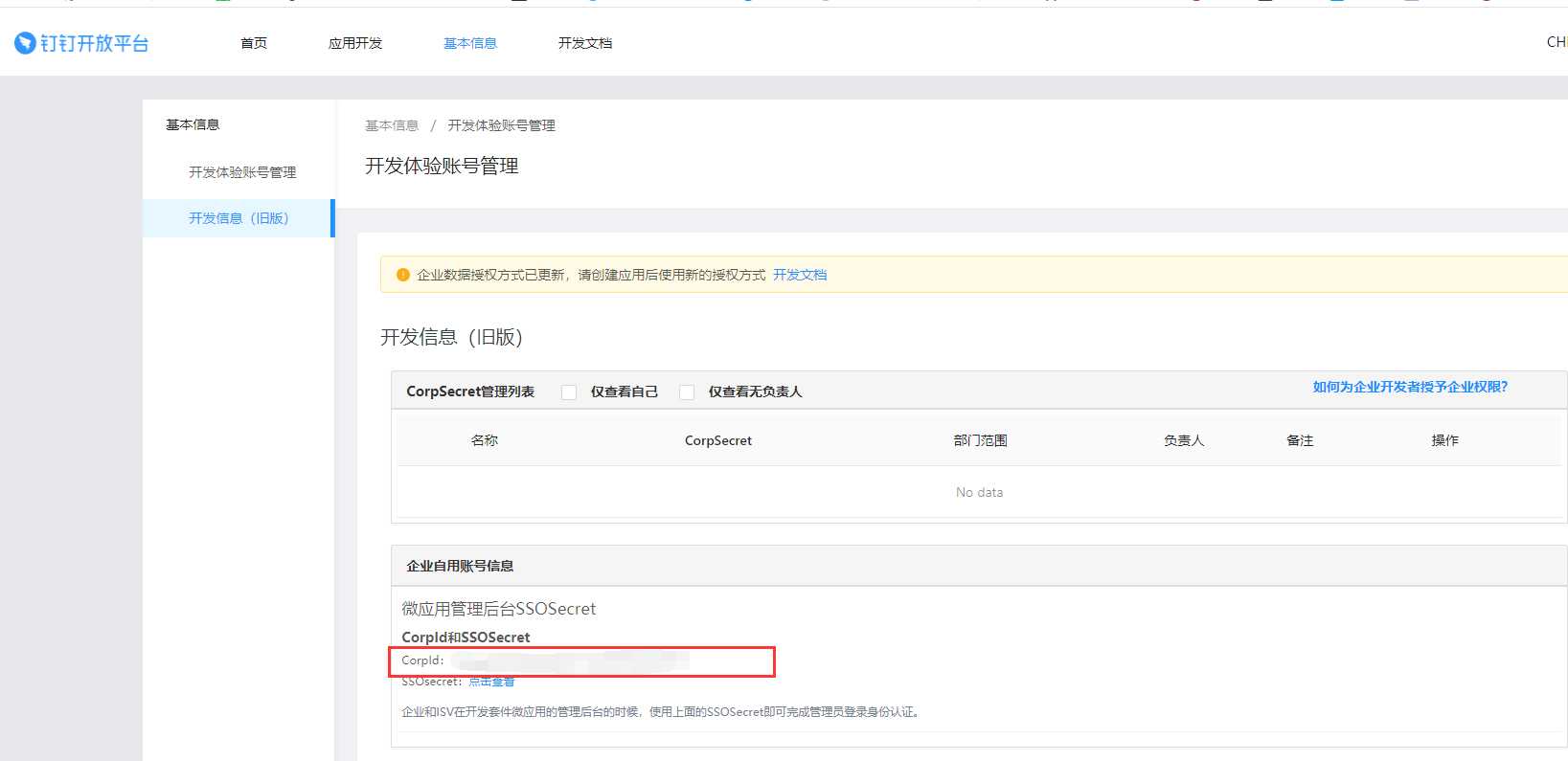
Task: Click the 操作 column header
Action: (x=1444, y=440)
